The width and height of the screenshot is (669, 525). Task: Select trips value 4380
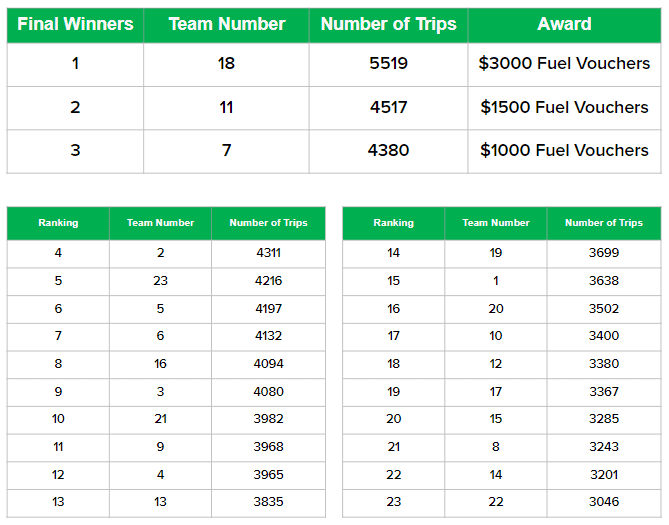(x=388, y=151)
